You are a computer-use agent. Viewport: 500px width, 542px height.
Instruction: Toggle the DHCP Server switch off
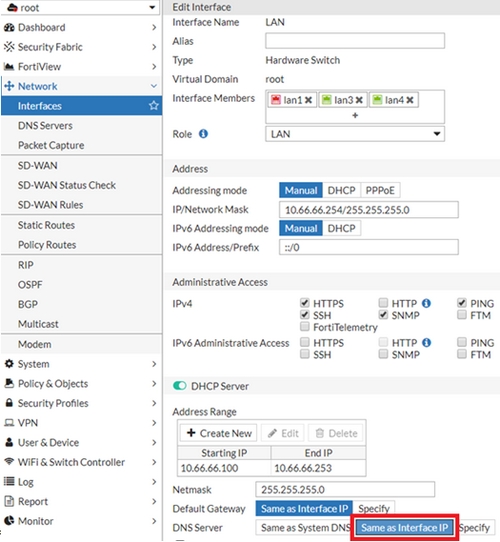pos(180,386)
